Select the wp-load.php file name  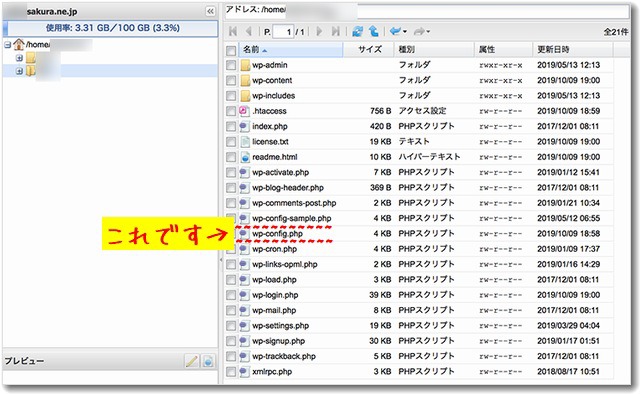coord(274,280)
